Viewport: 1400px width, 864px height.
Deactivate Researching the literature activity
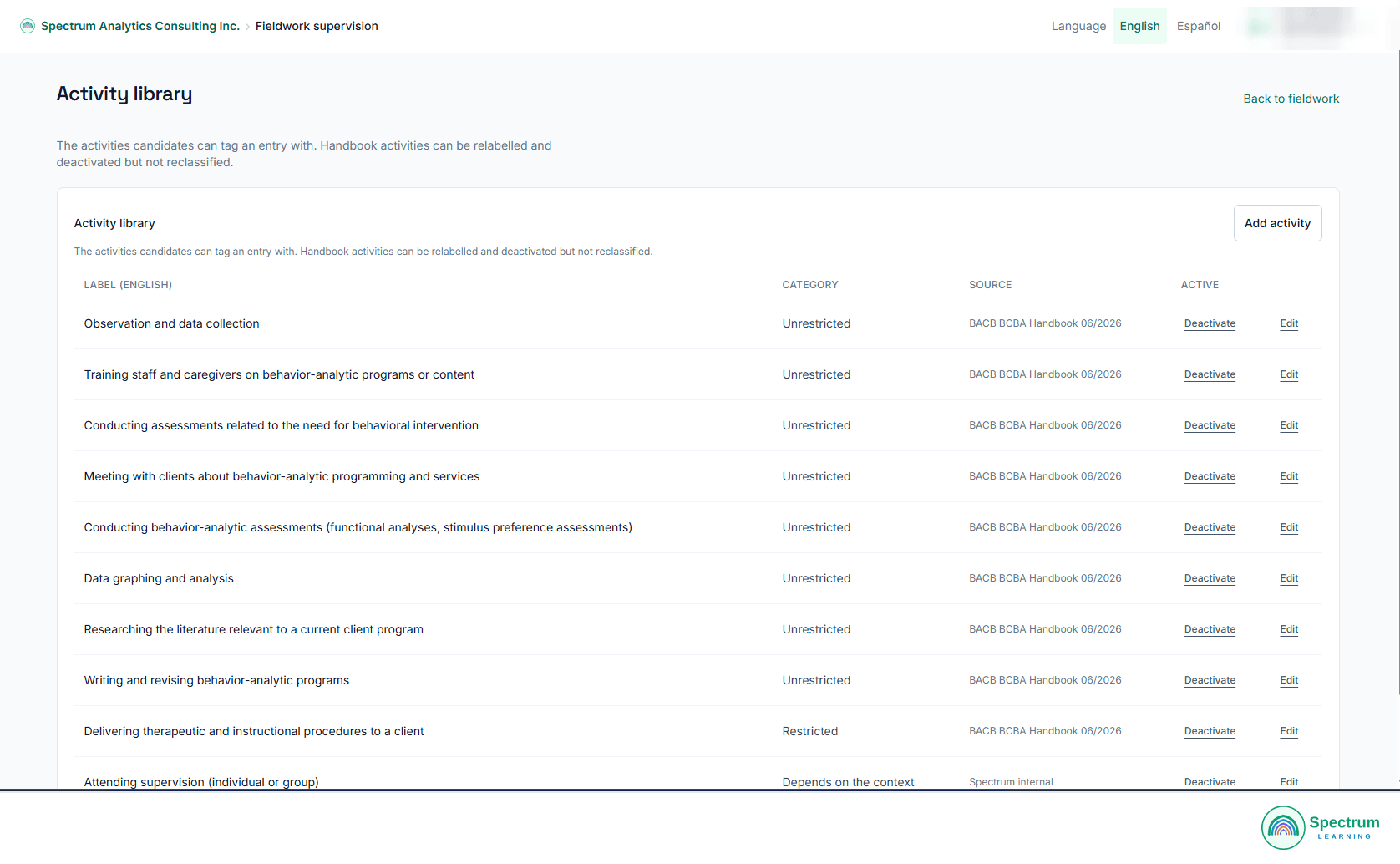(1210, 629)
